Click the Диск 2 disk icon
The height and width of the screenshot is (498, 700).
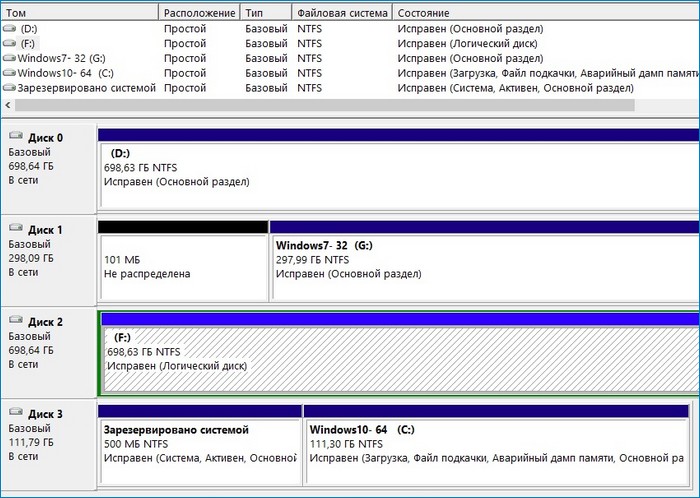14,322
